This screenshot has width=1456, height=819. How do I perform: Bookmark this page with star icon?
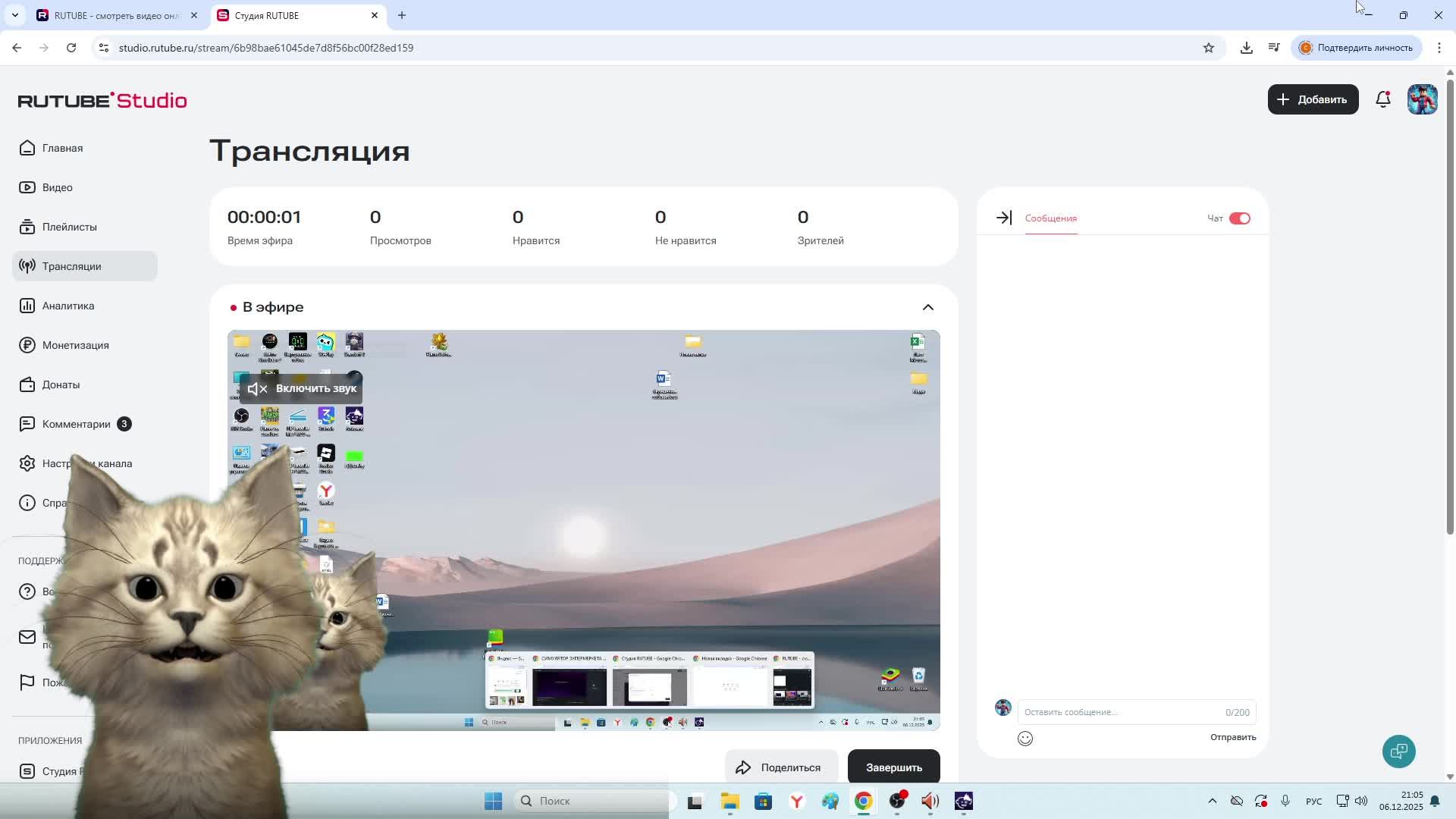click(1208, 48)
